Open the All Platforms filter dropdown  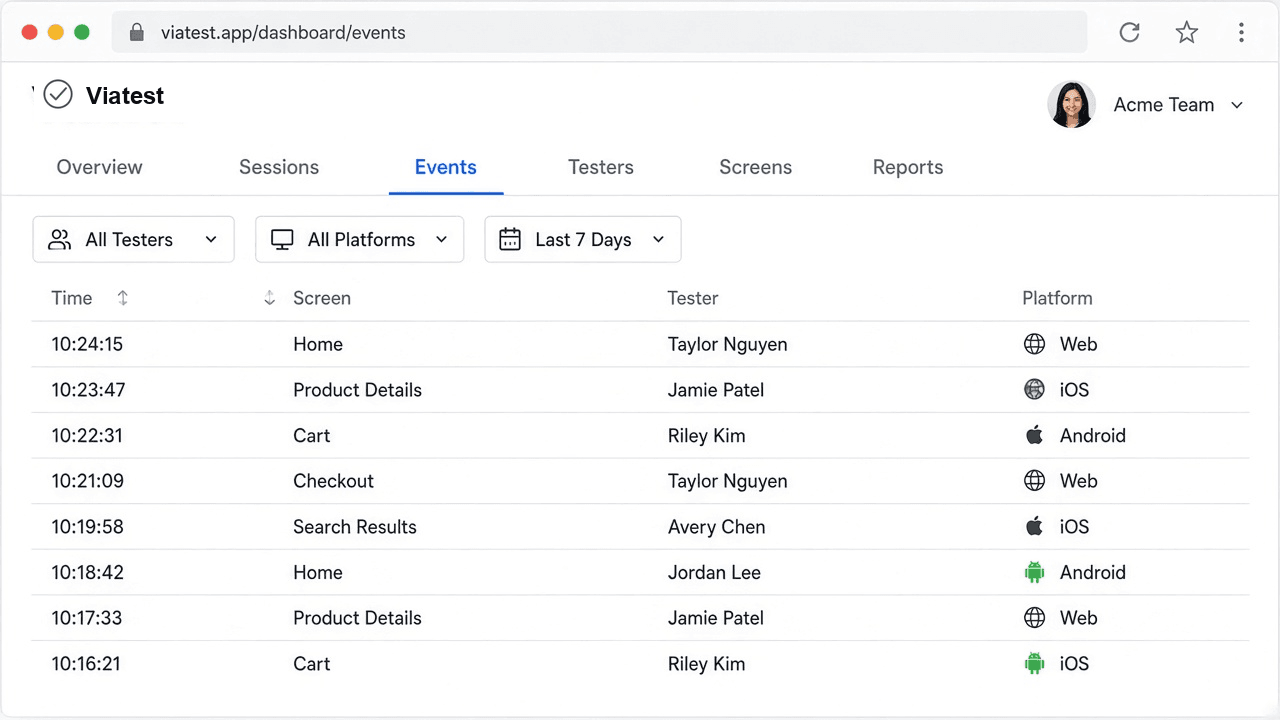(360, 239)
